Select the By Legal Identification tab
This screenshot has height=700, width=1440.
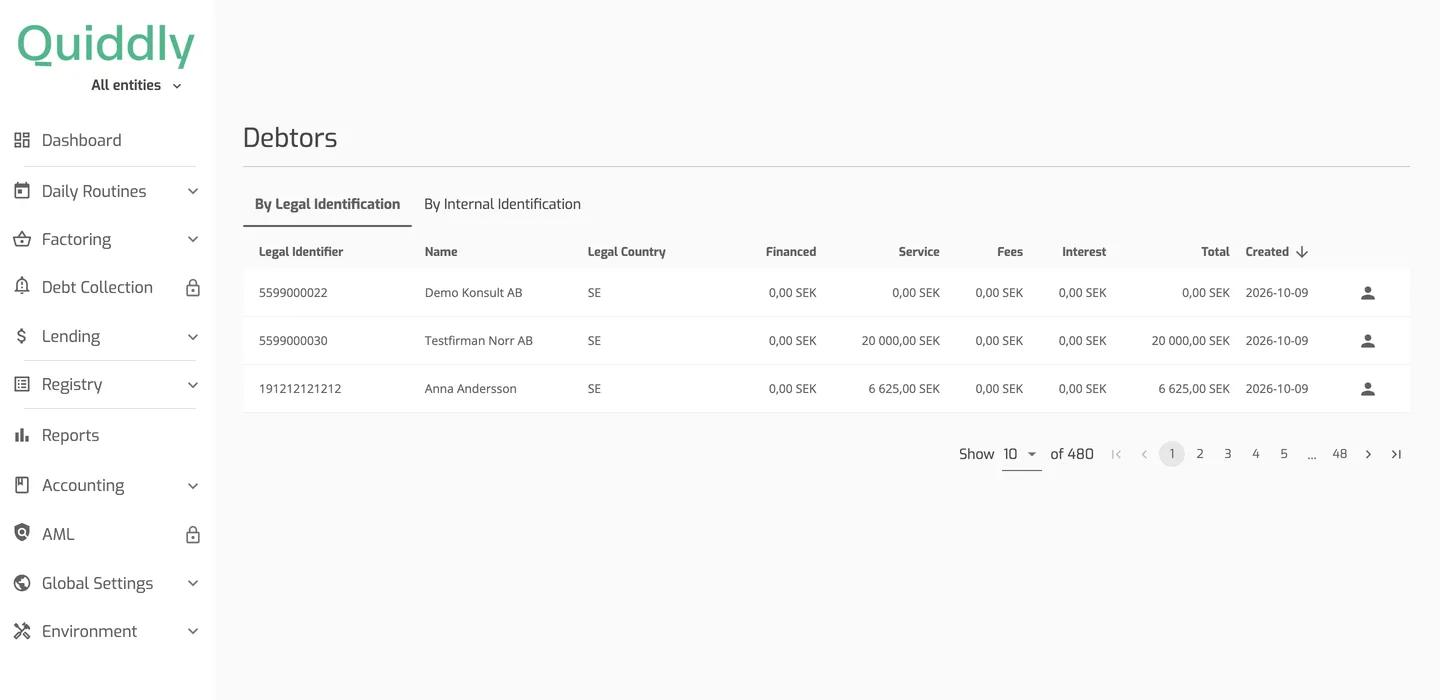pyautogui.click(x=327, y=204)
